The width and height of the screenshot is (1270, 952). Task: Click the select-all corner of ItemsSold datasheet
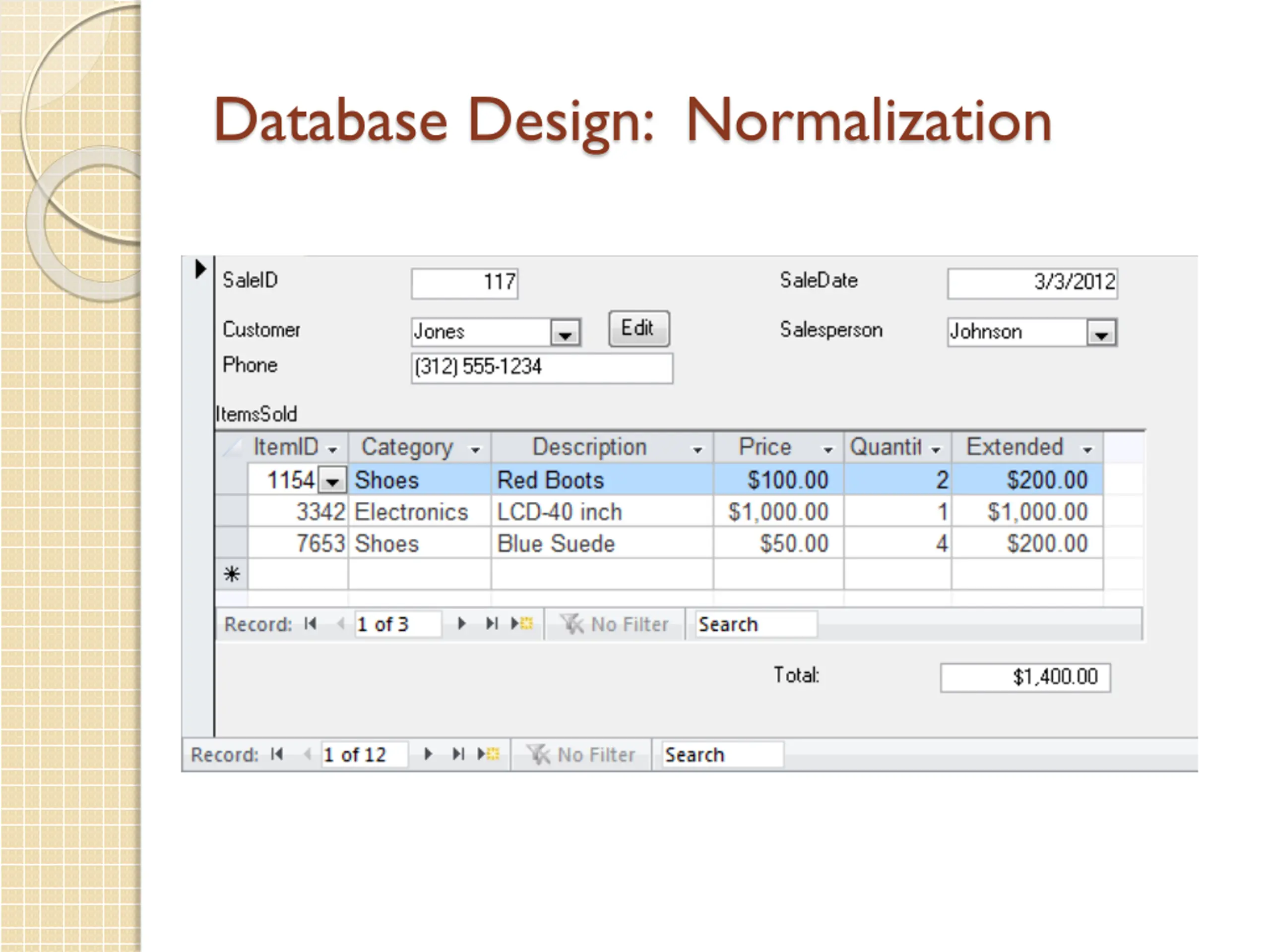[x=232, y=447]
